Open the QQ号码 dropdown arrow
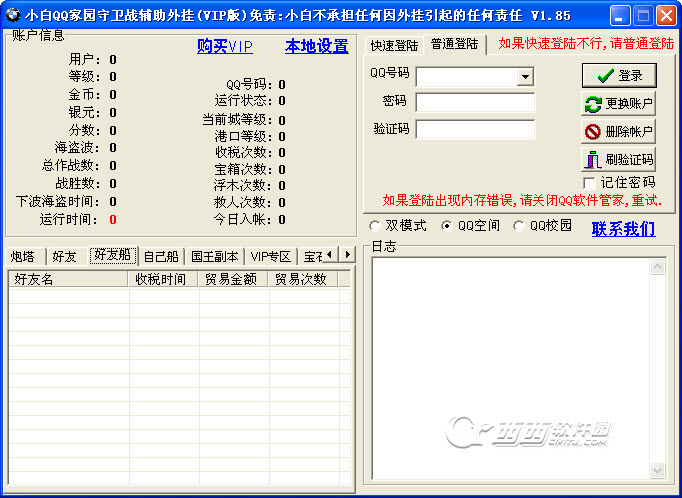682x498 pixels. click(525, 77)
